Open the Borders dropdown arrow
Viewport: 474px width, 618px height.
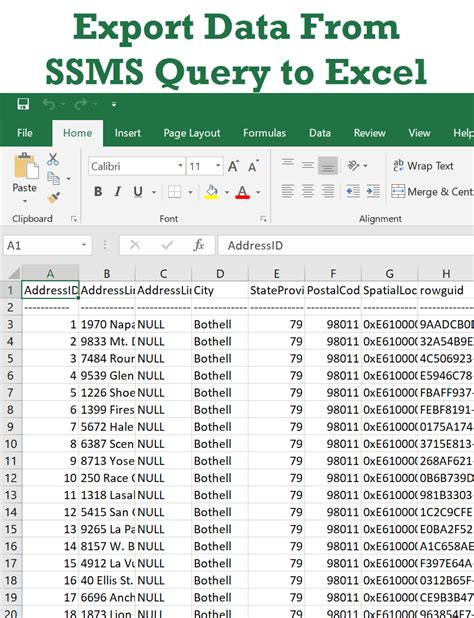point(190,192)
